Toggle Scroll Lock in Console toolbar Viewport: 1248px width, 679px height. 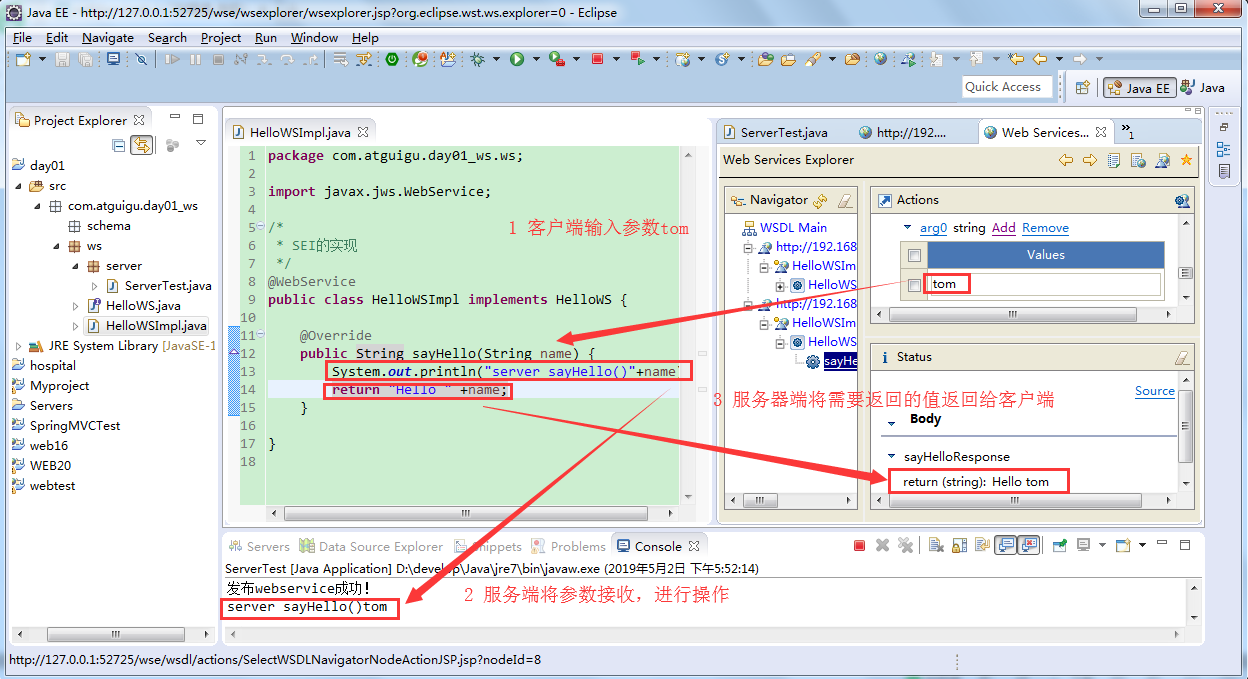tap(959, 546)
